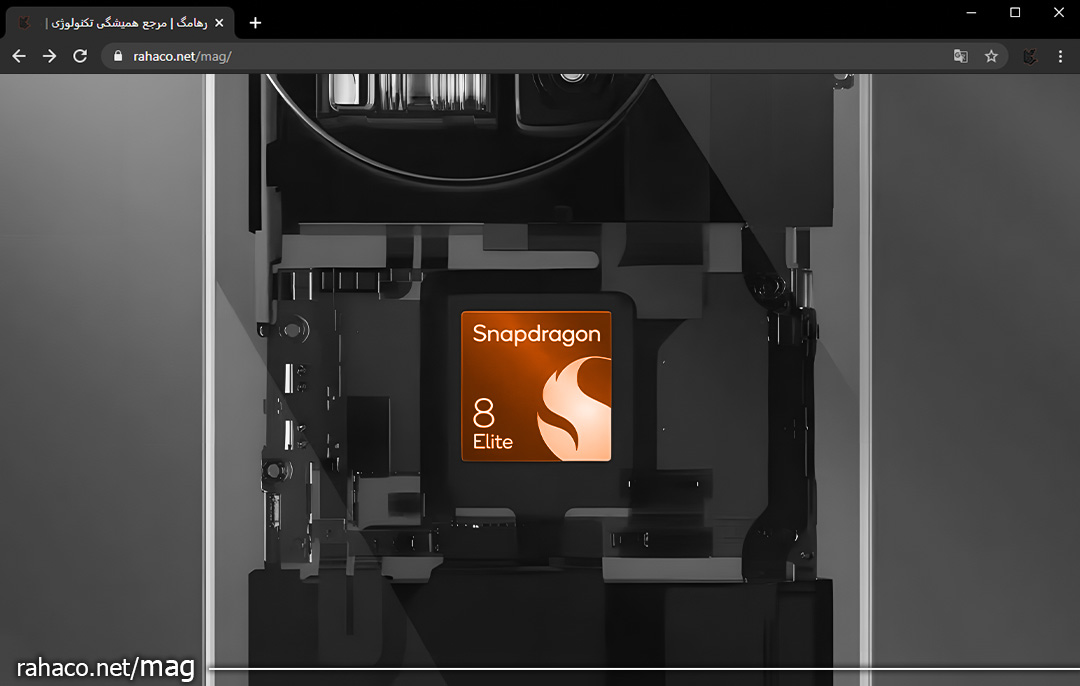The height and width of the screenshot is (686, 1080).
Task: Bookmark this page with the star
Action: point(991,56)
